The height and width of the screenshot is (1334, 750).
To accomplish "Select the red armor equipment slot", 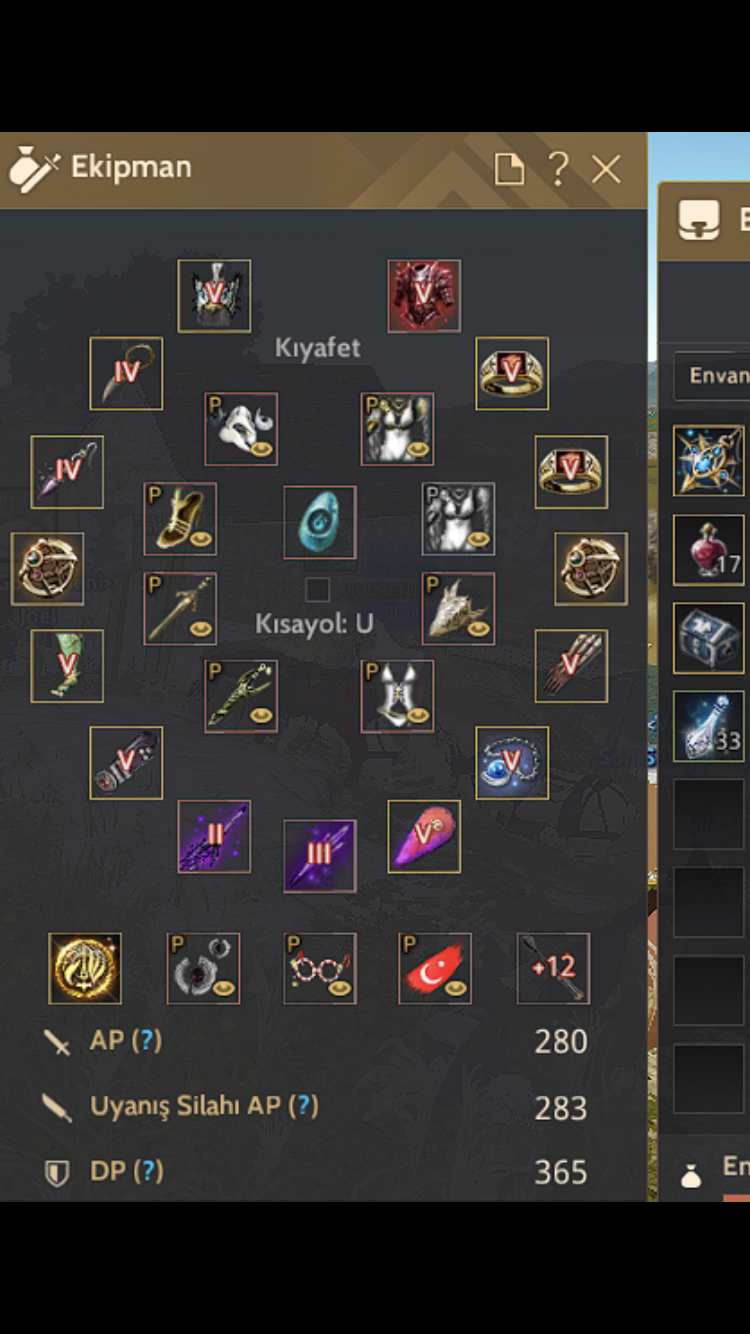I will [424, 296].
